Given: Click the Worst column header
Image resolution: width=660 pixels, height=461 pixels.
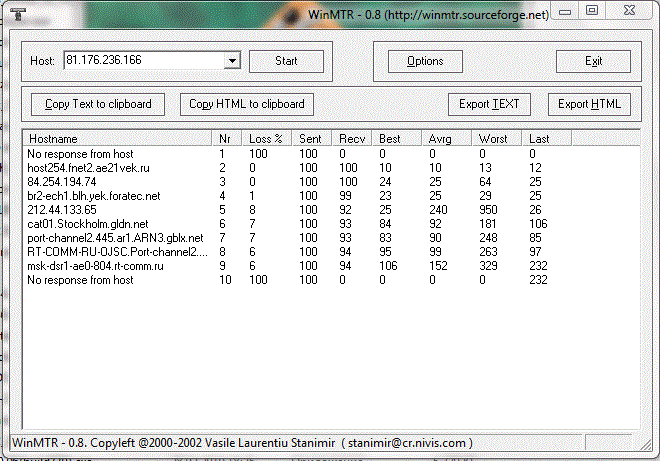Looking at the screenshot, I should click(496, 139).
